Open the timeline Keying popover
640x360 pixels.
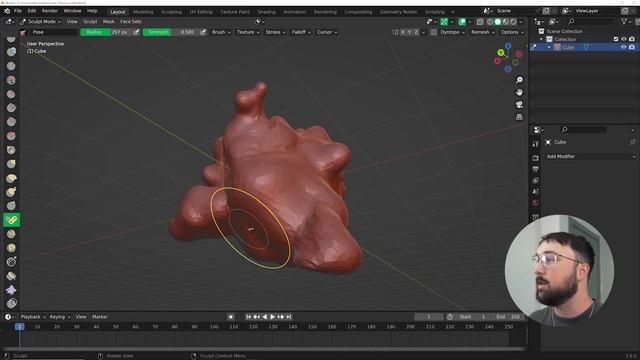(x=60, y=317)
